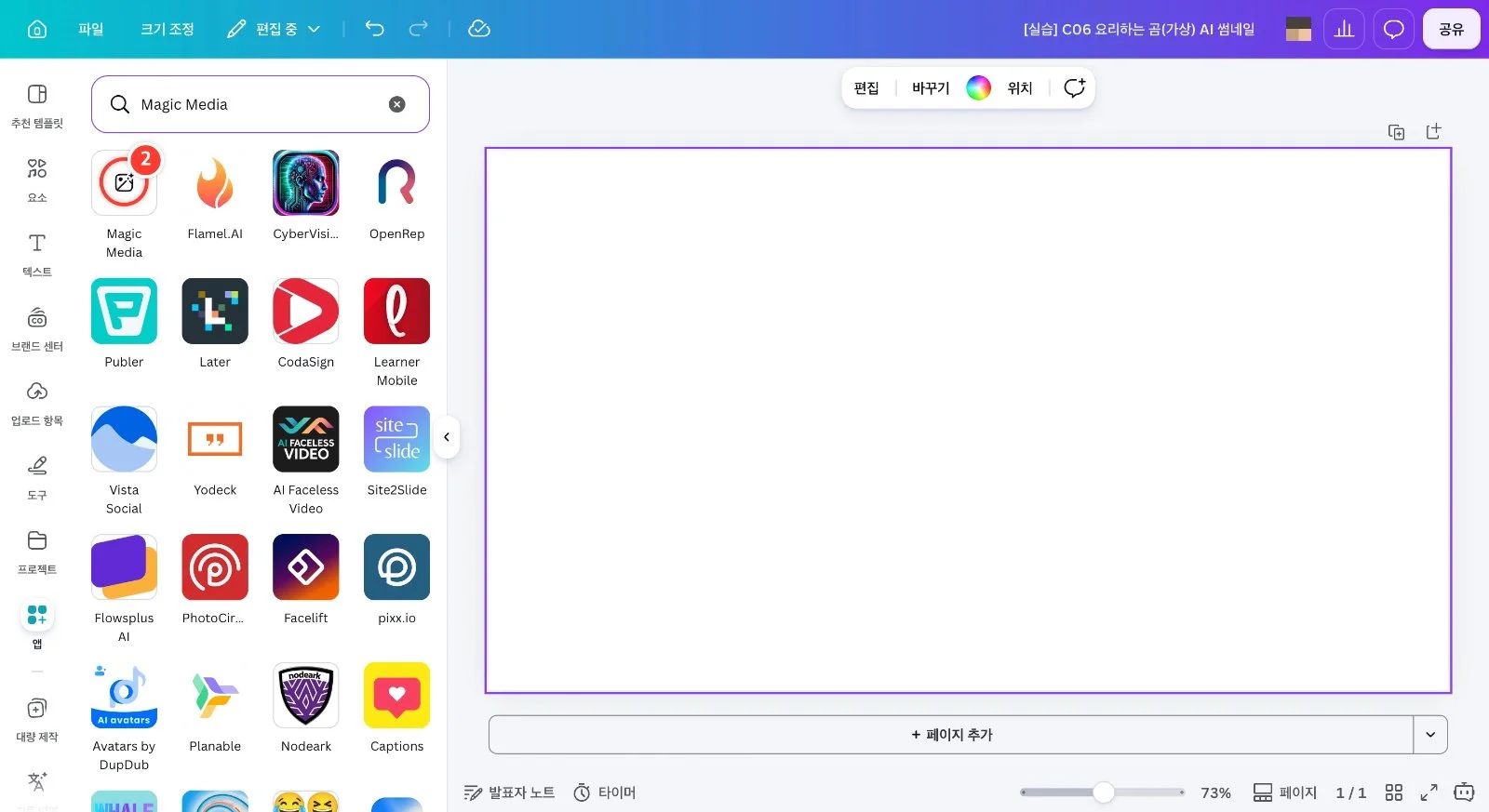The height and width of the screenshot is (812, 1489).
Task: Click the Magic Media search field
Action: [x=261, y=104]
